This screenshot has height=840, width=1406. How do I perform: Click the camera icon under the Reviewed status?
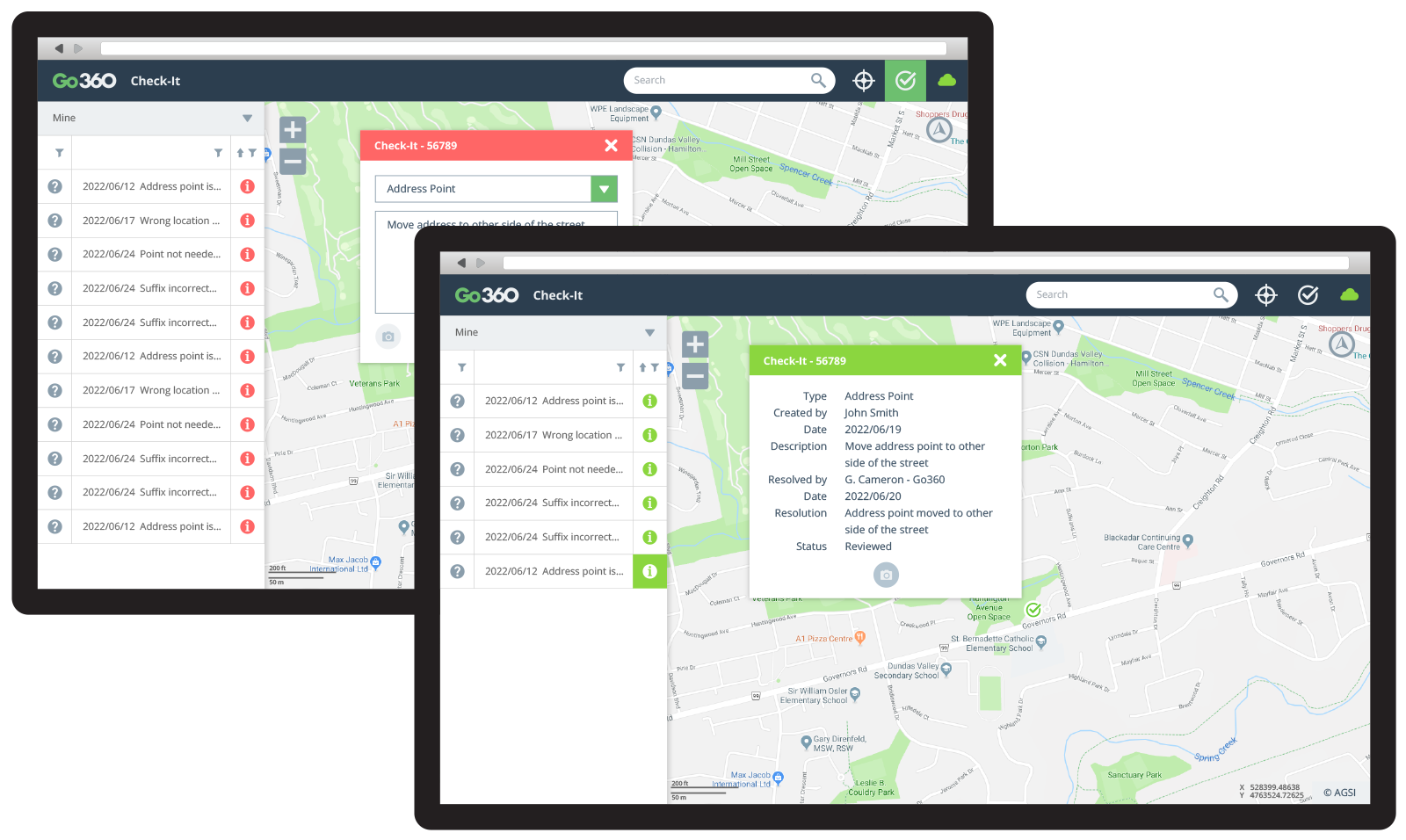point(886,575)
